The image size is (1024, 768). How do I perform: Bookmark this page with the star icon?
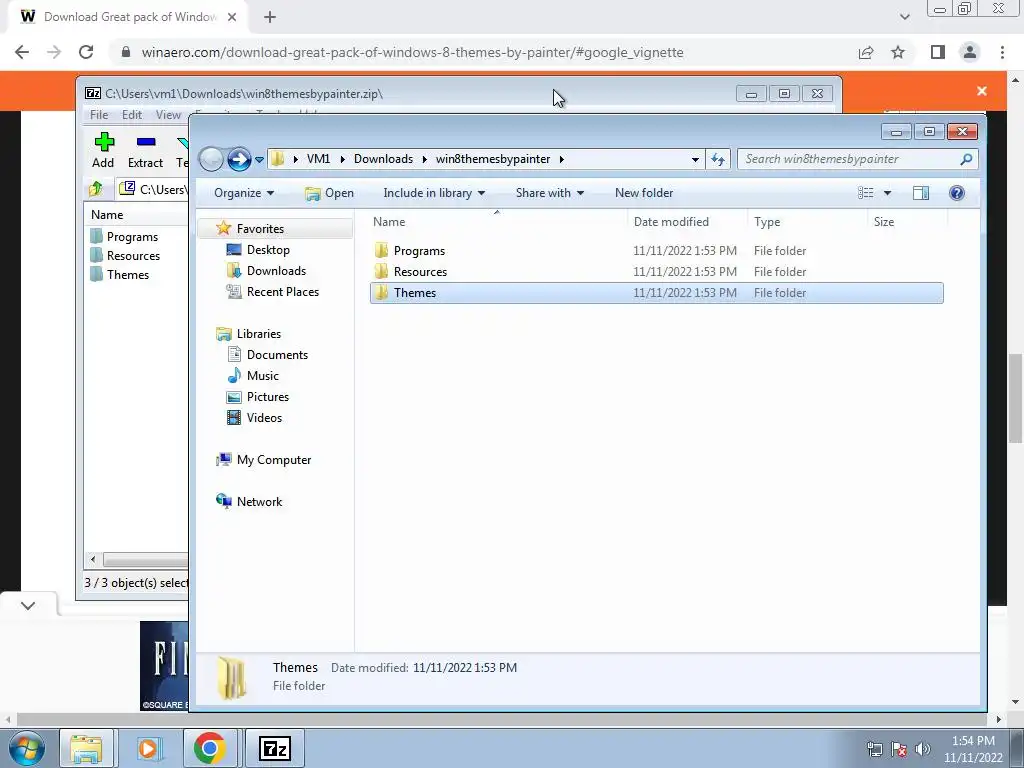click(898, 52)
